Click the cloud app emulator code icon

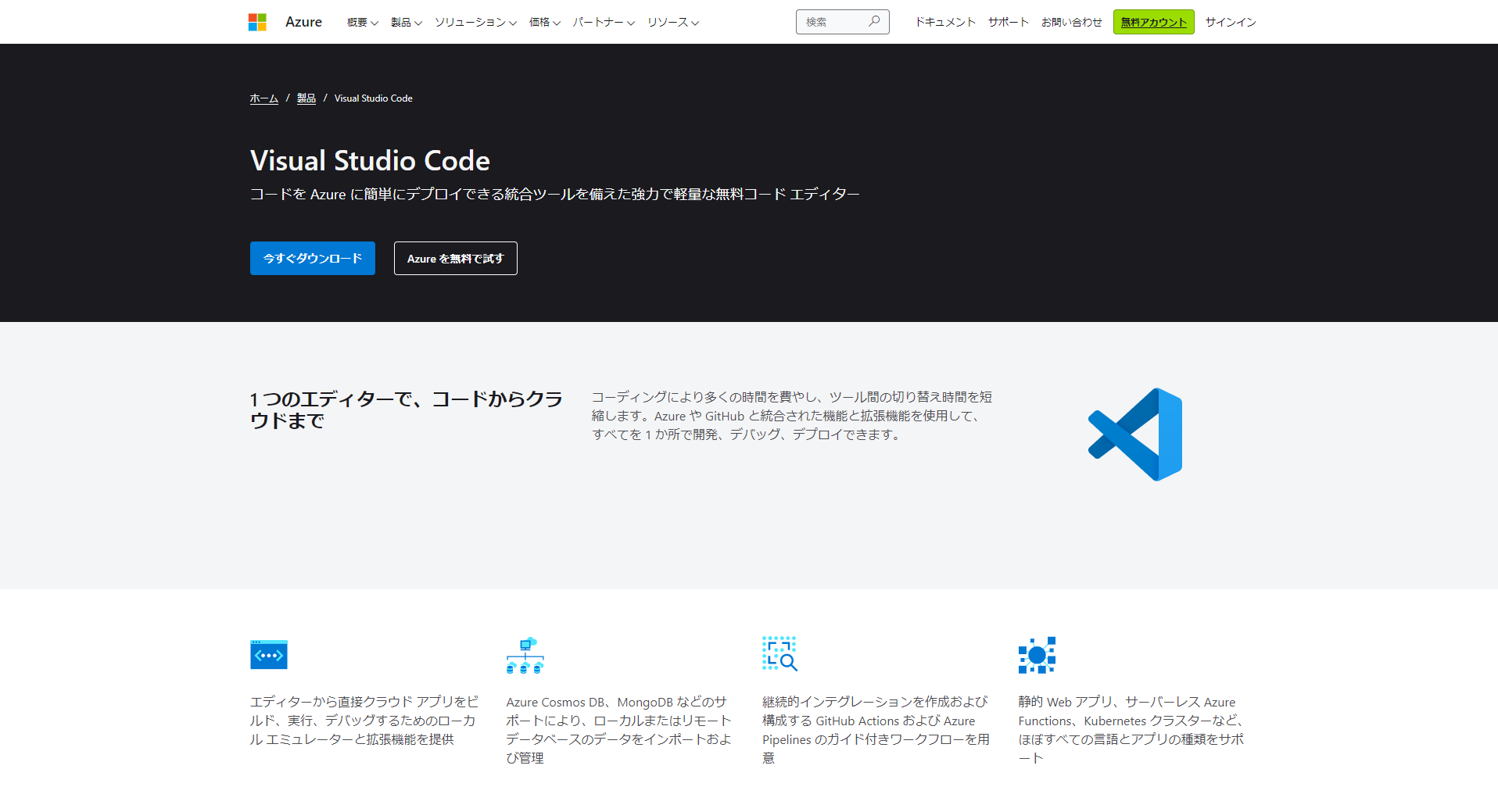pos(269,654)
